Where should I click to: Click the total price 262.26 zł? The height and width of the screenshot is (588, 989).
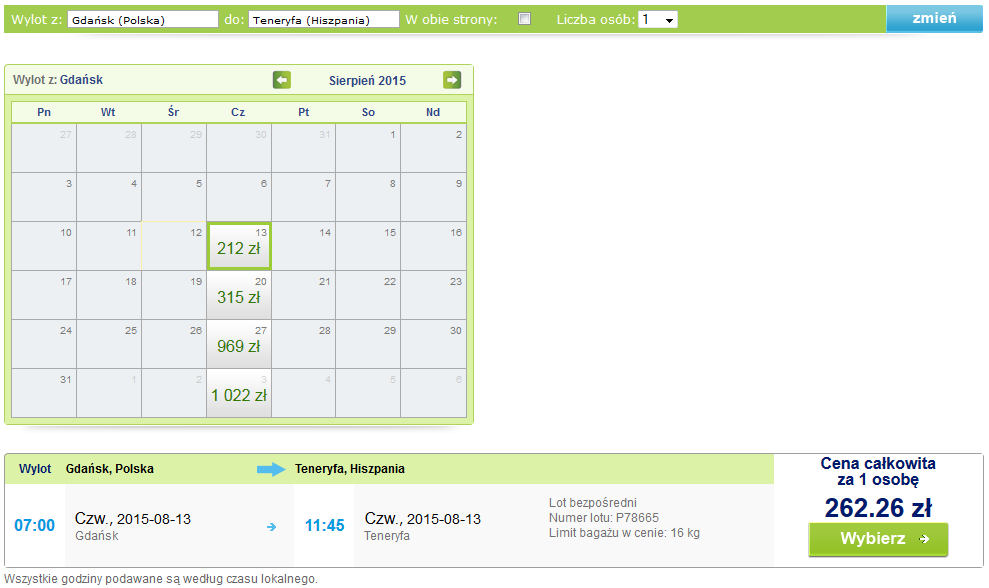[878, 508]
